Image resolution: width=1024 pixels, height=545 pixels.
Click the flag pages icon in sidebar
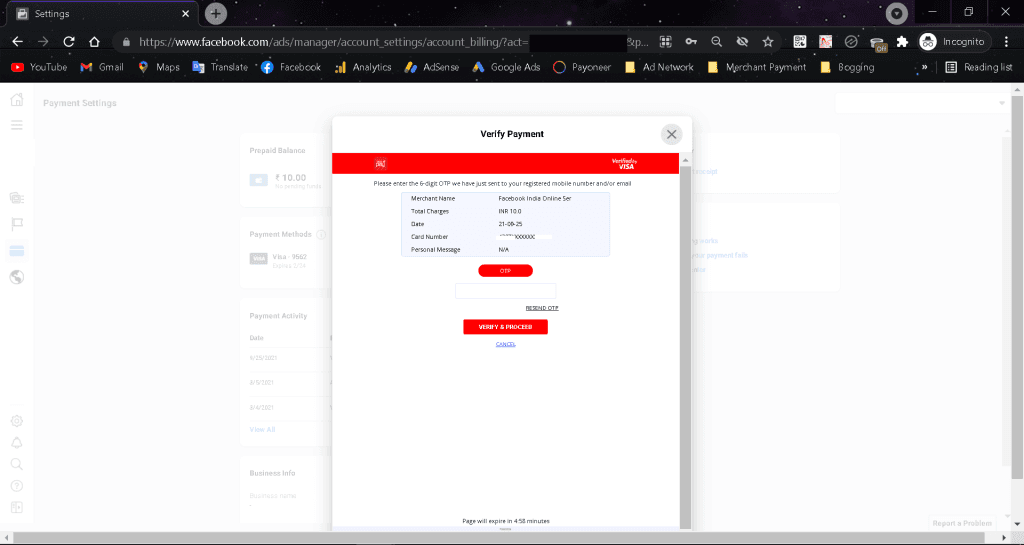(17, 225)
